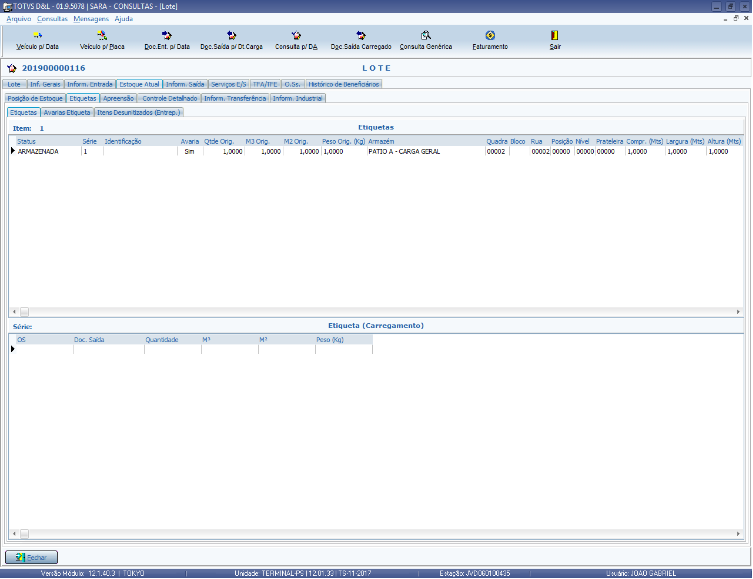
Task: Open the Inform. Transferência sub-tab
Action: click(x=235, y=98)
